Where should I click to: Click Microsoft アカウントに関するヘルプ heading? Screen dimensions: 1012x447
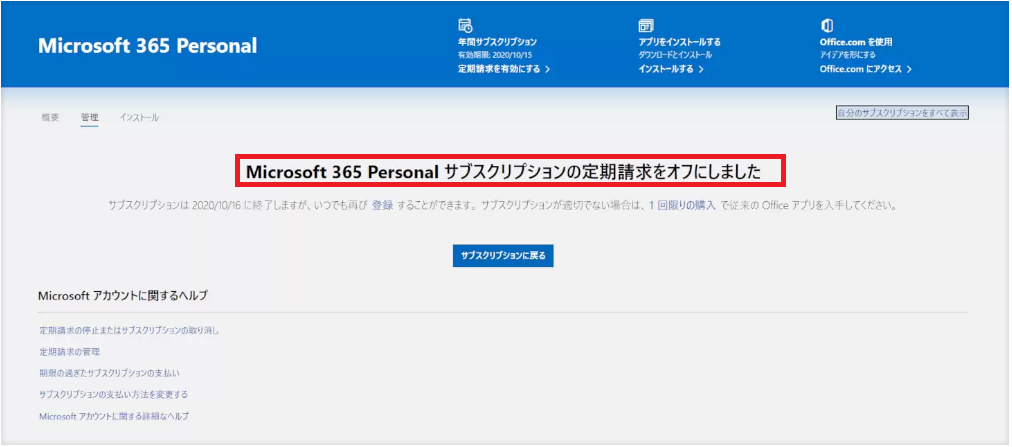click(123, 296)
